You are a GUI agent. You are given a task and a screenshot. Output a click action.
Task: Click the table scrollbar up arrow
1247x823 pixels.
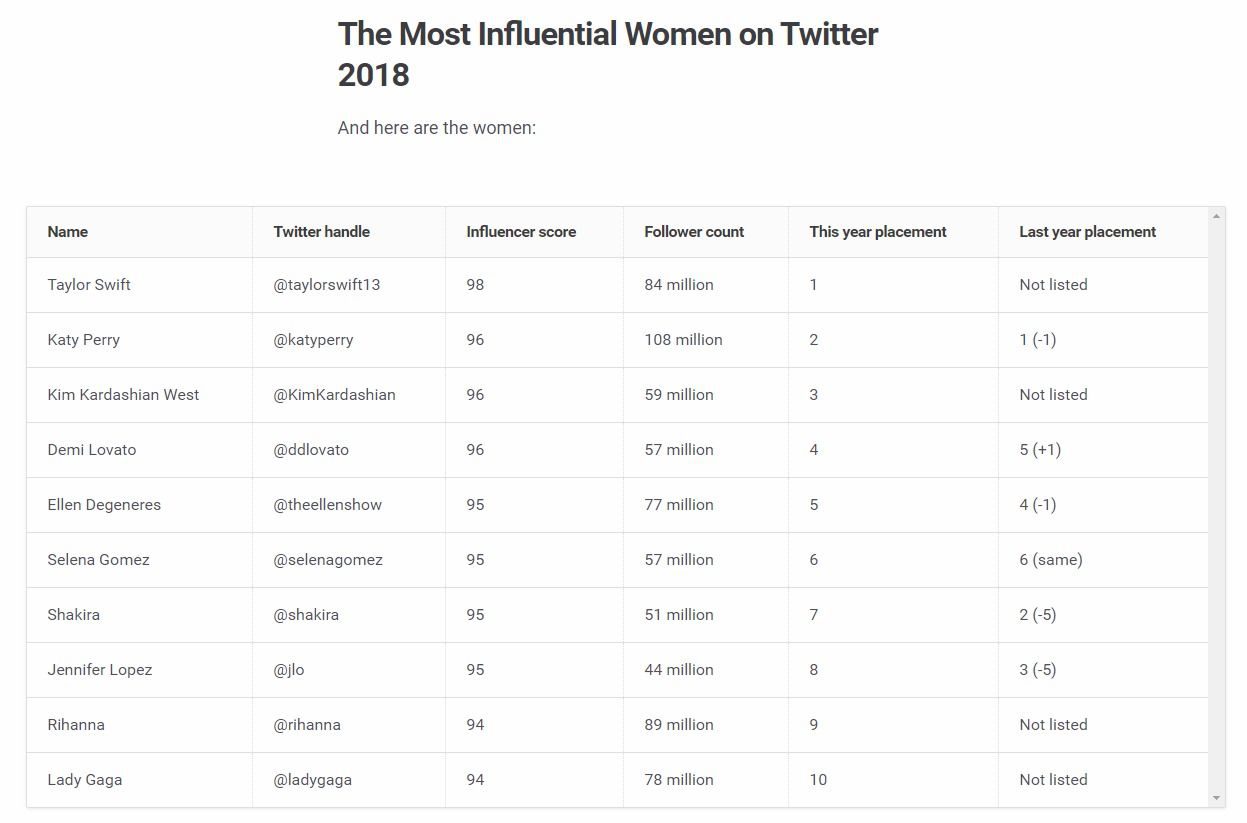[1216, 216]
